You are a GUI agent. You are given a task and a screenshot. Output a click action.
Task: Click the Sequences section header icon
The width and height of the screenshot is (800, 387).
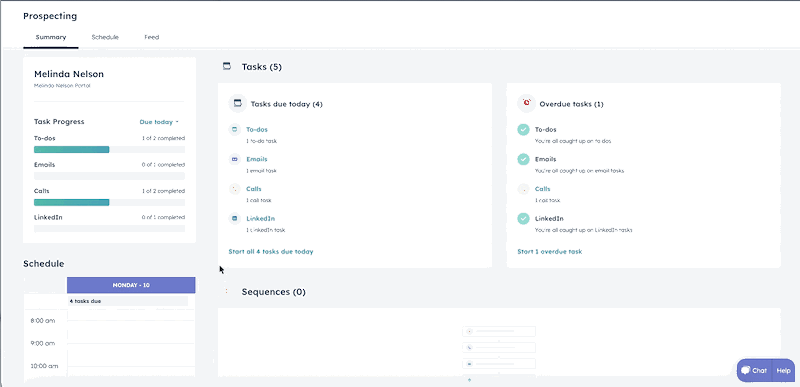(227, 292)
